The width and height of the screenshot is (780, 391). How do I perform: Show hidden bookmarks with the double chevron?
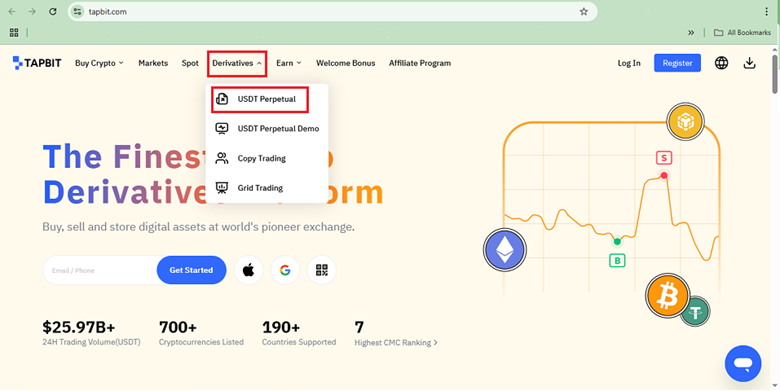[x=691, y=32]
